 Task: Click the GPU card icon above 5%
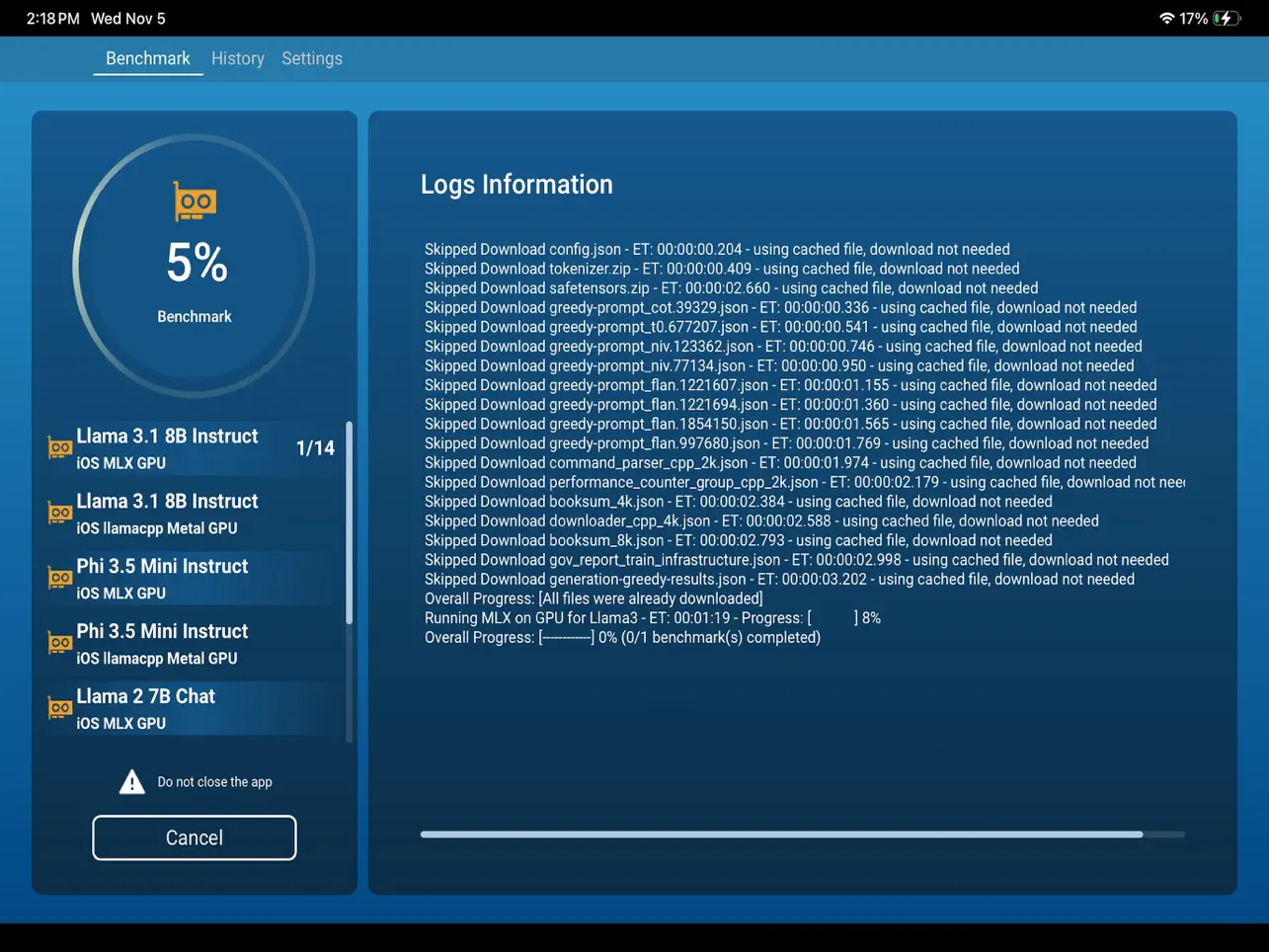click(195, 201)
